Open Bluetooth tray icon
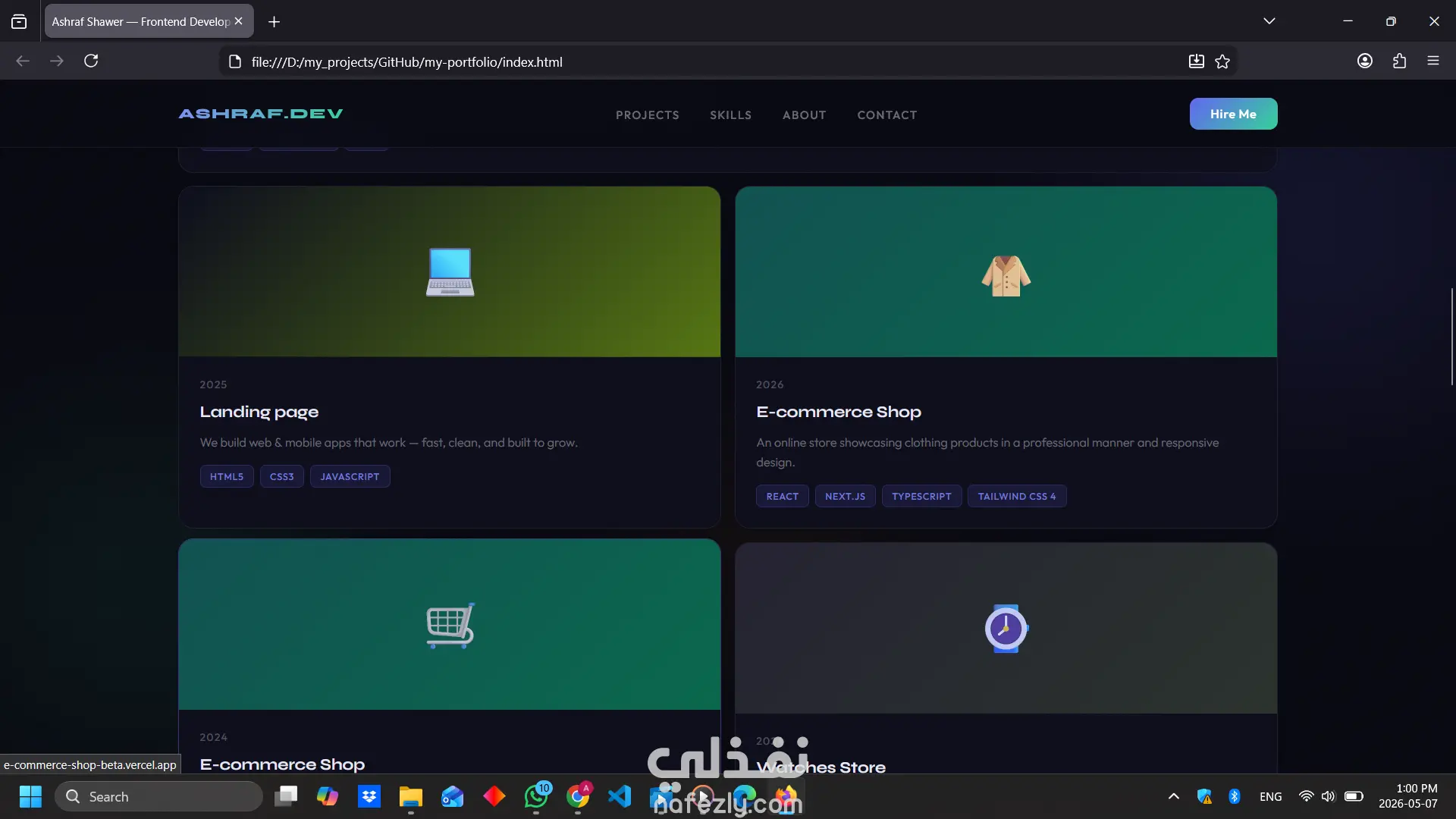 point(1235,796)
